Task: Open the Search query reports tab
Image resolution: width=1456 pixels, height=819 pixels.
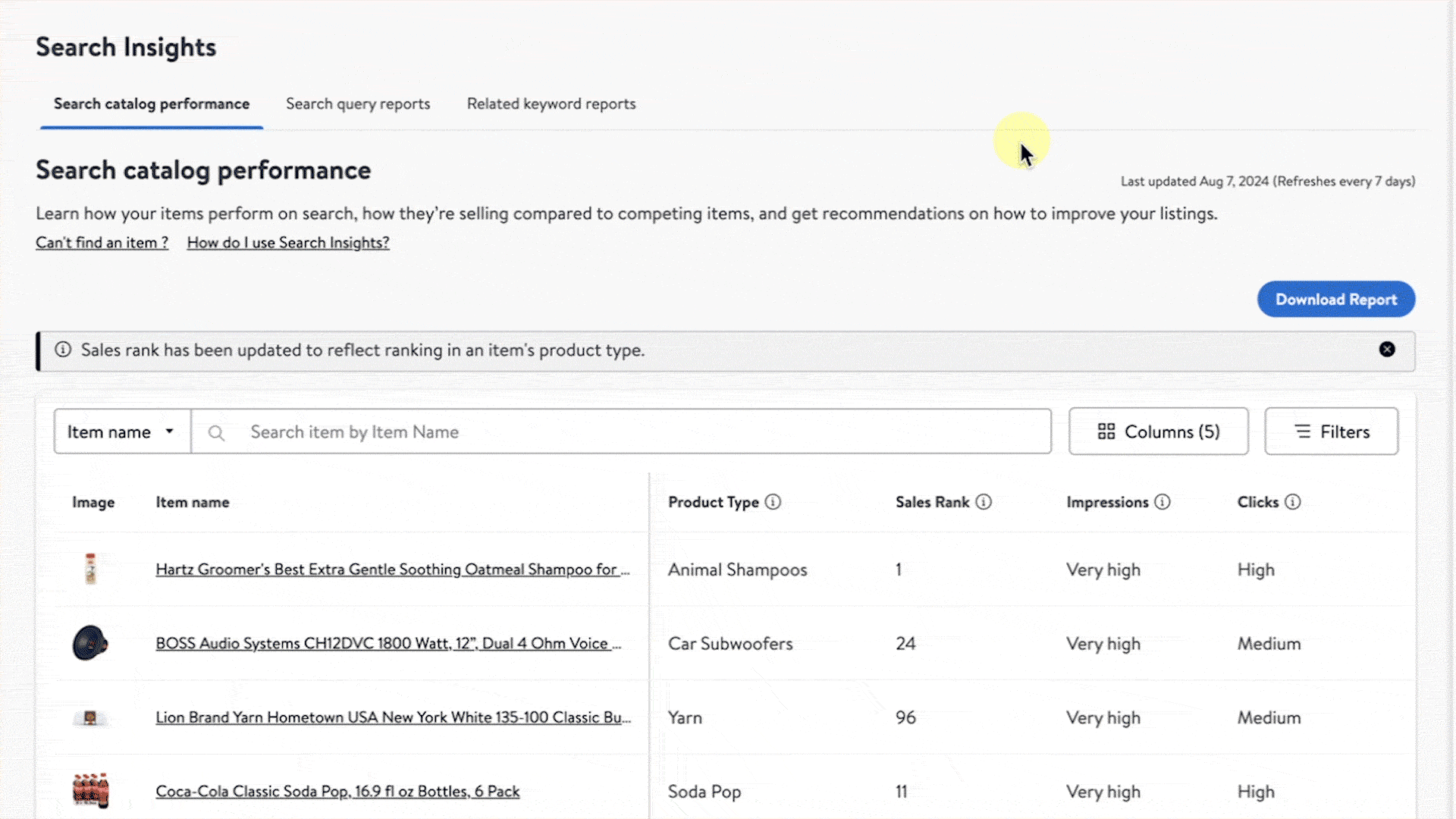Action: tap(358, 103)
